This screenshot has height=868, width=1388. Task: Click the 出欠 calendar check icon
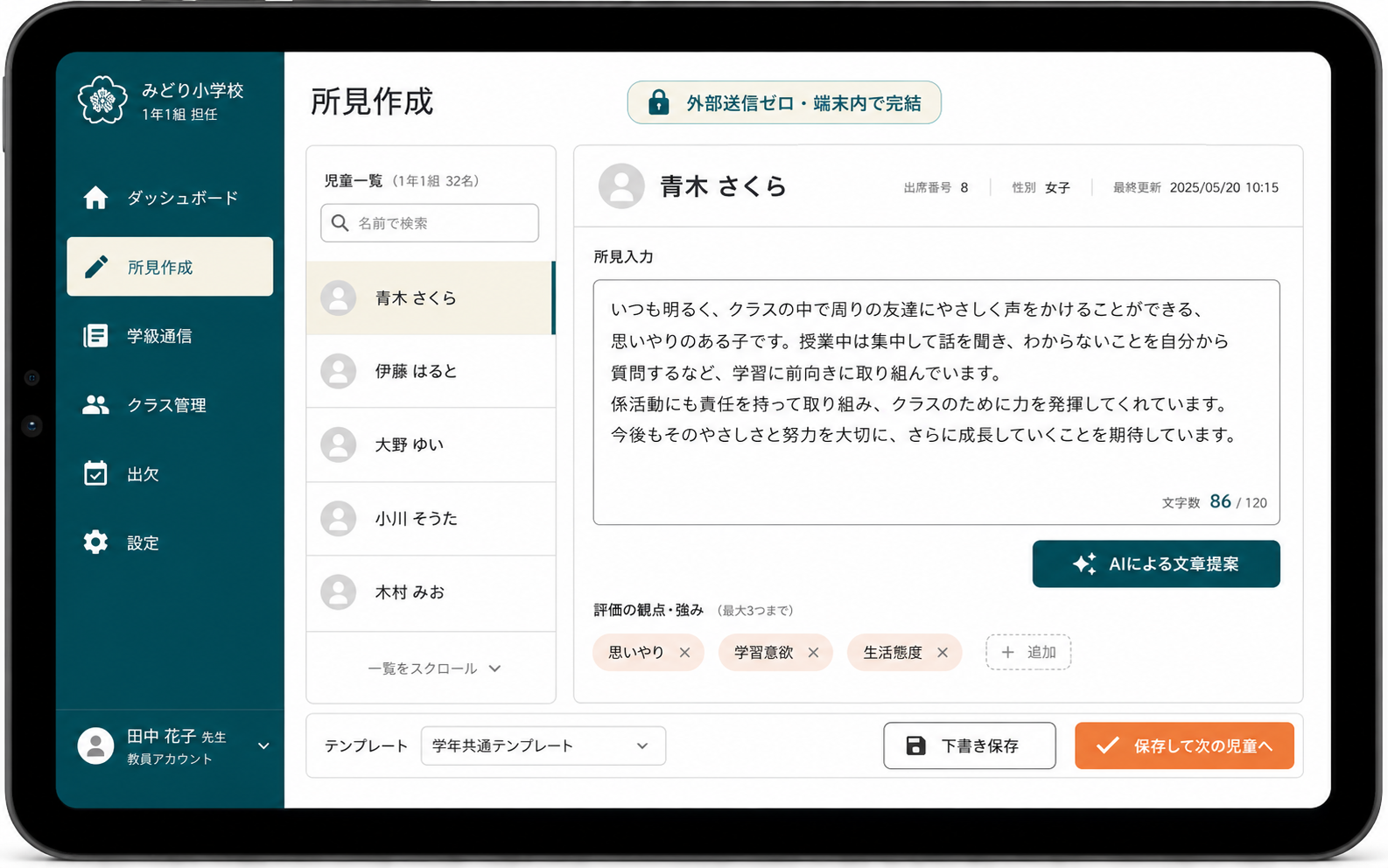(x=95, y=473)
